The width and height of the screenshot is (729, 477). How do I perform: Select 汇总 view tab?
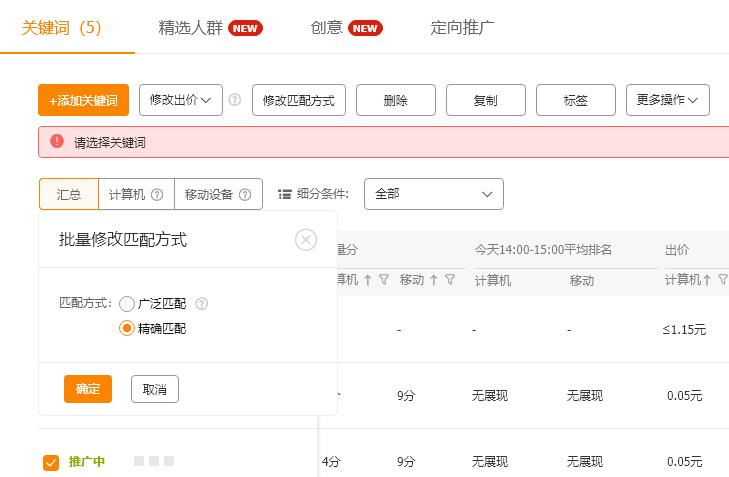(x=69, y=194)
